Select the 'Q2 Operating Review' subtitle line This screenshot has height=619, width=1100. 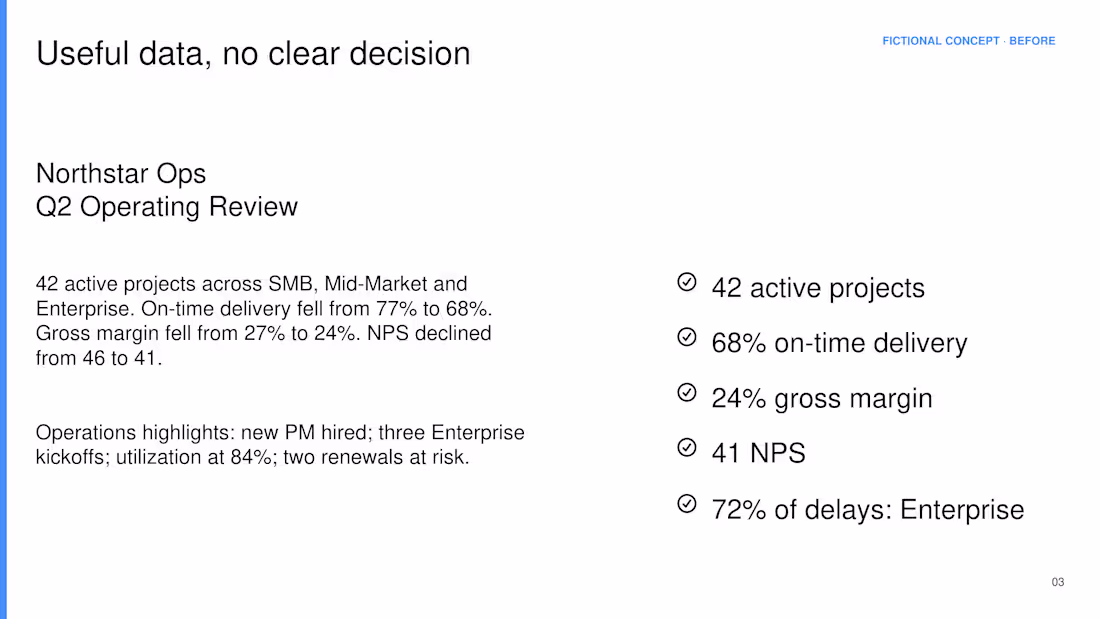tap(167, 207)
